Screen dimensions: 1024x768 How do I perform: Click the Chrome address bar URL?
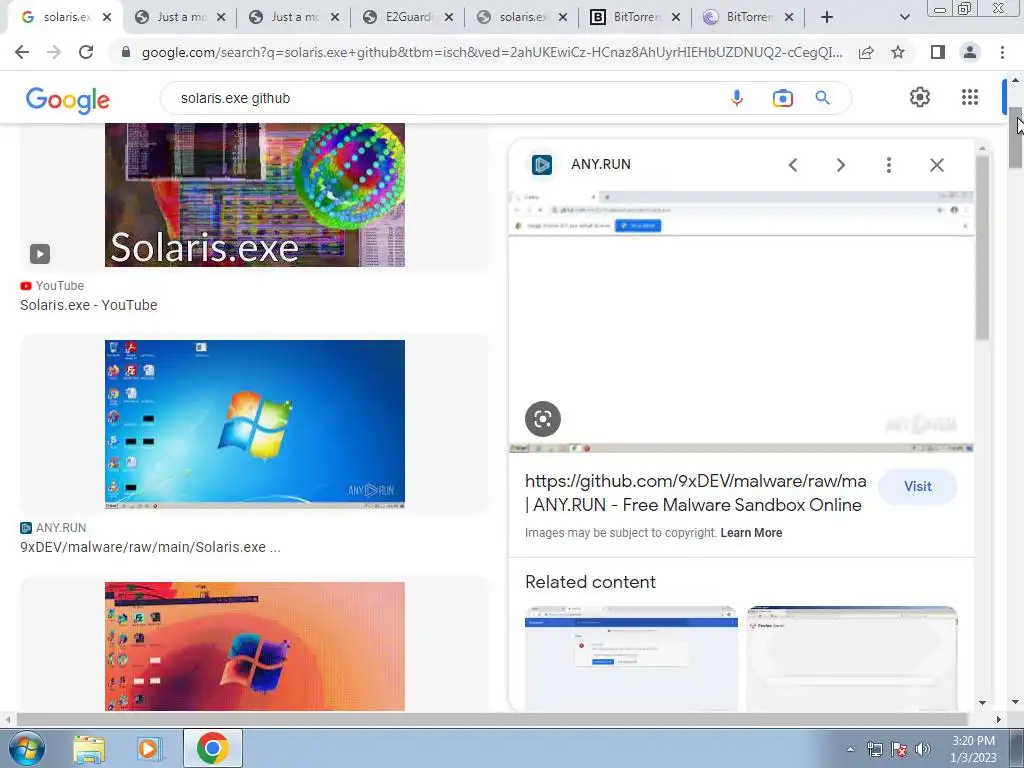pyautogui.click(x=492, y=52)
